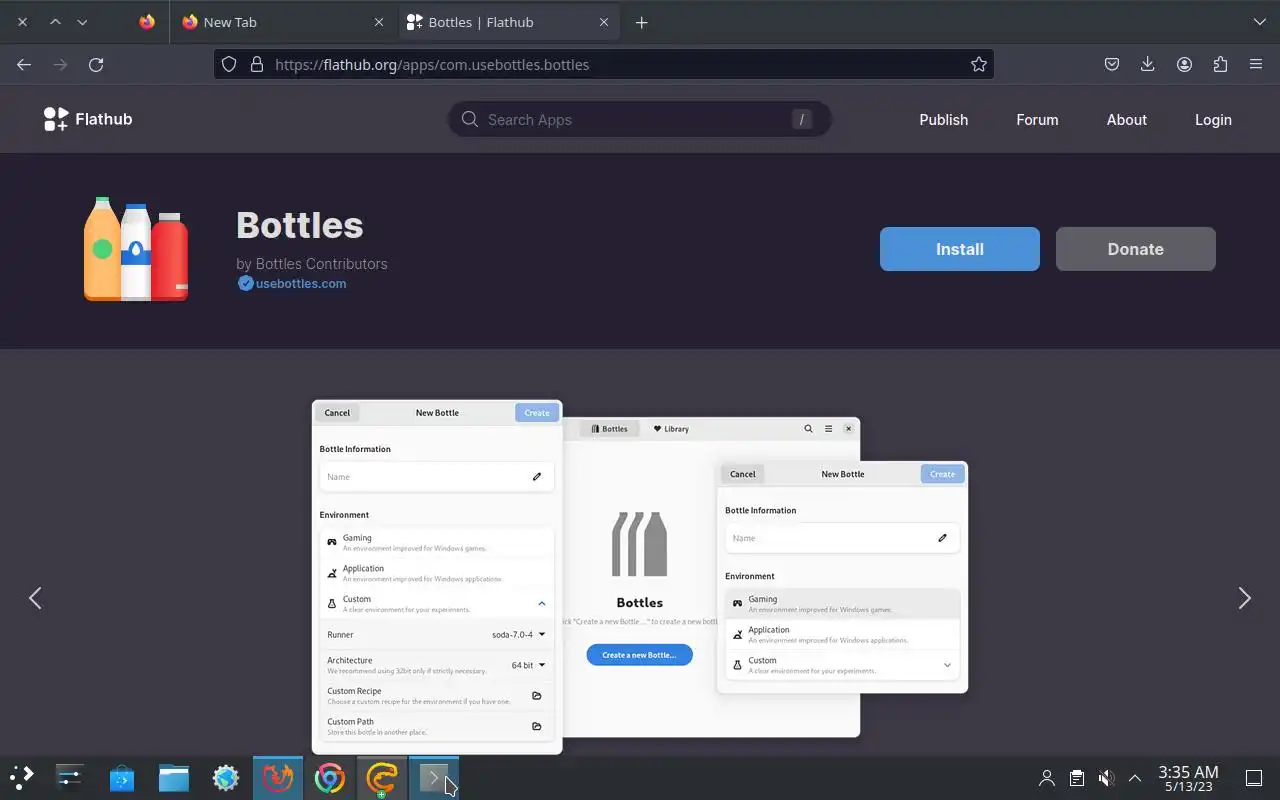Open the Publish page
This screenshot has height=800, width=1280.
[943, 119]
